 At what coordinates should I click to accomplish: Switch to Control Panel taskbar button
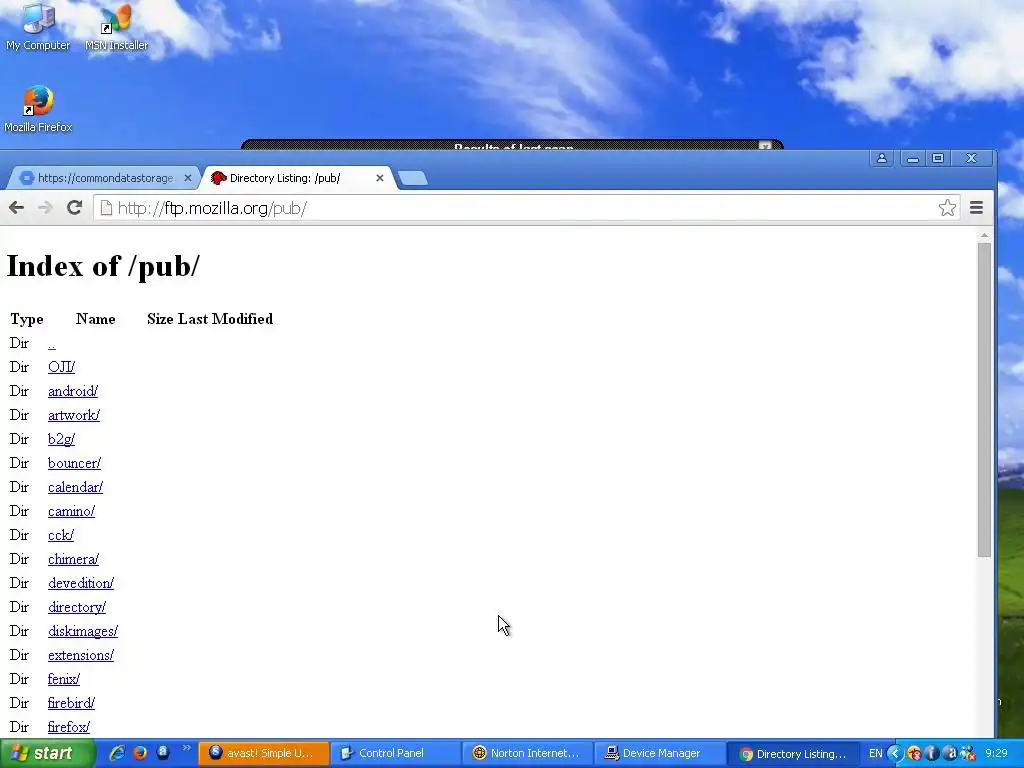pos(395,753)
